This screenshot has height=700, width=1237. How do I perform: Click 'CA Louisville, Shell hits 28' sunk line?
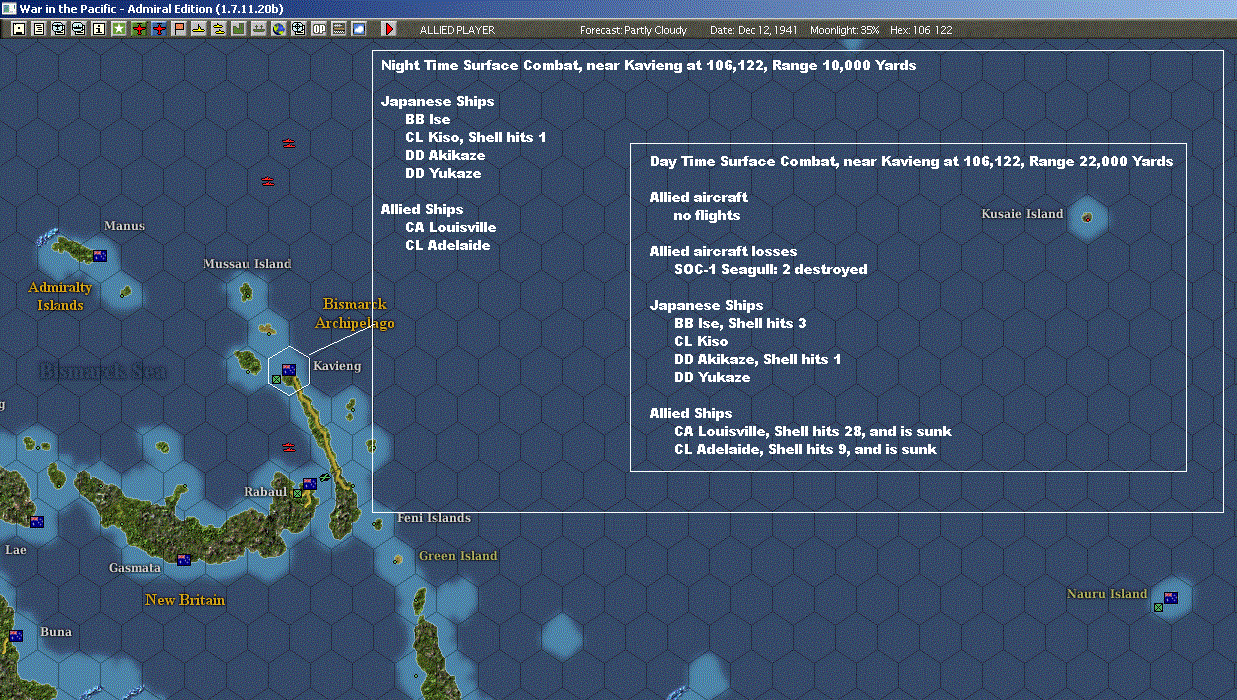tap(813, 431)
